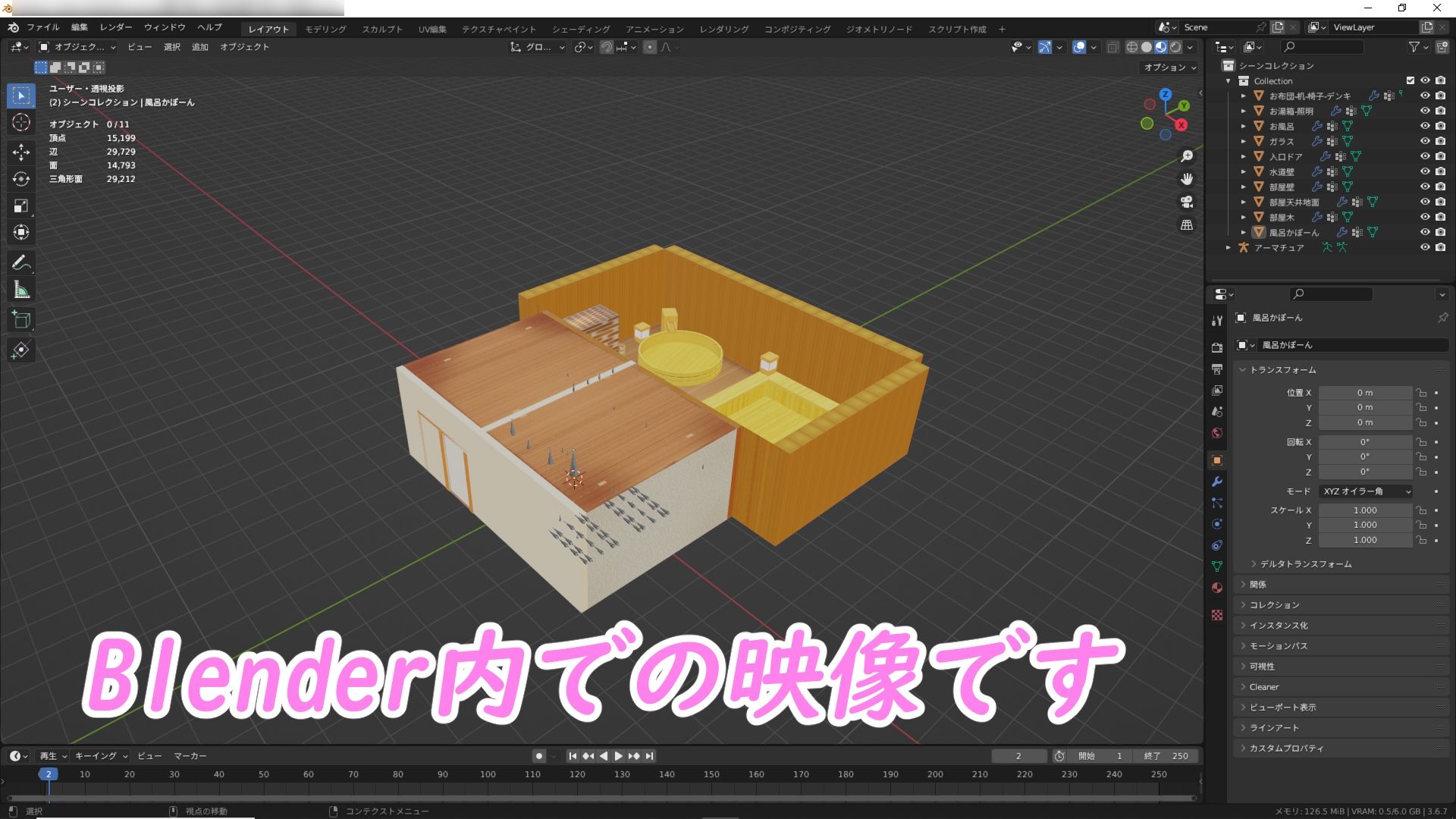Activate the Measure tool

pos(20,289)
